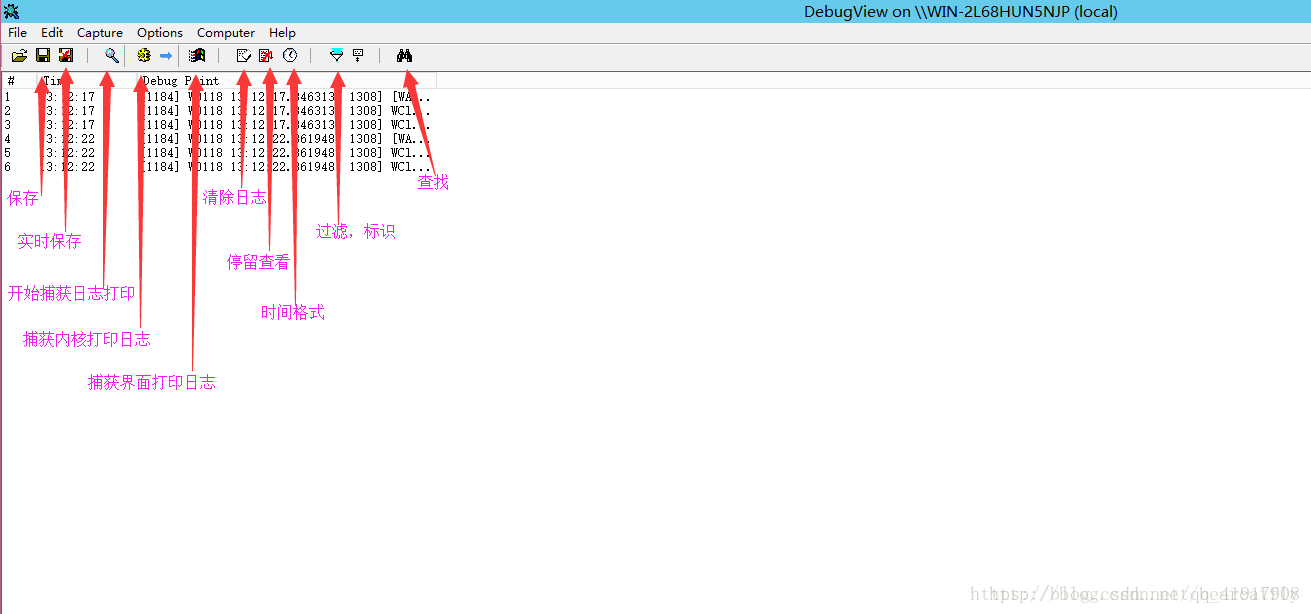1311x614 pixels.
Task: Toggle autoscroll icon with red mark
Action: coord(266,56)
